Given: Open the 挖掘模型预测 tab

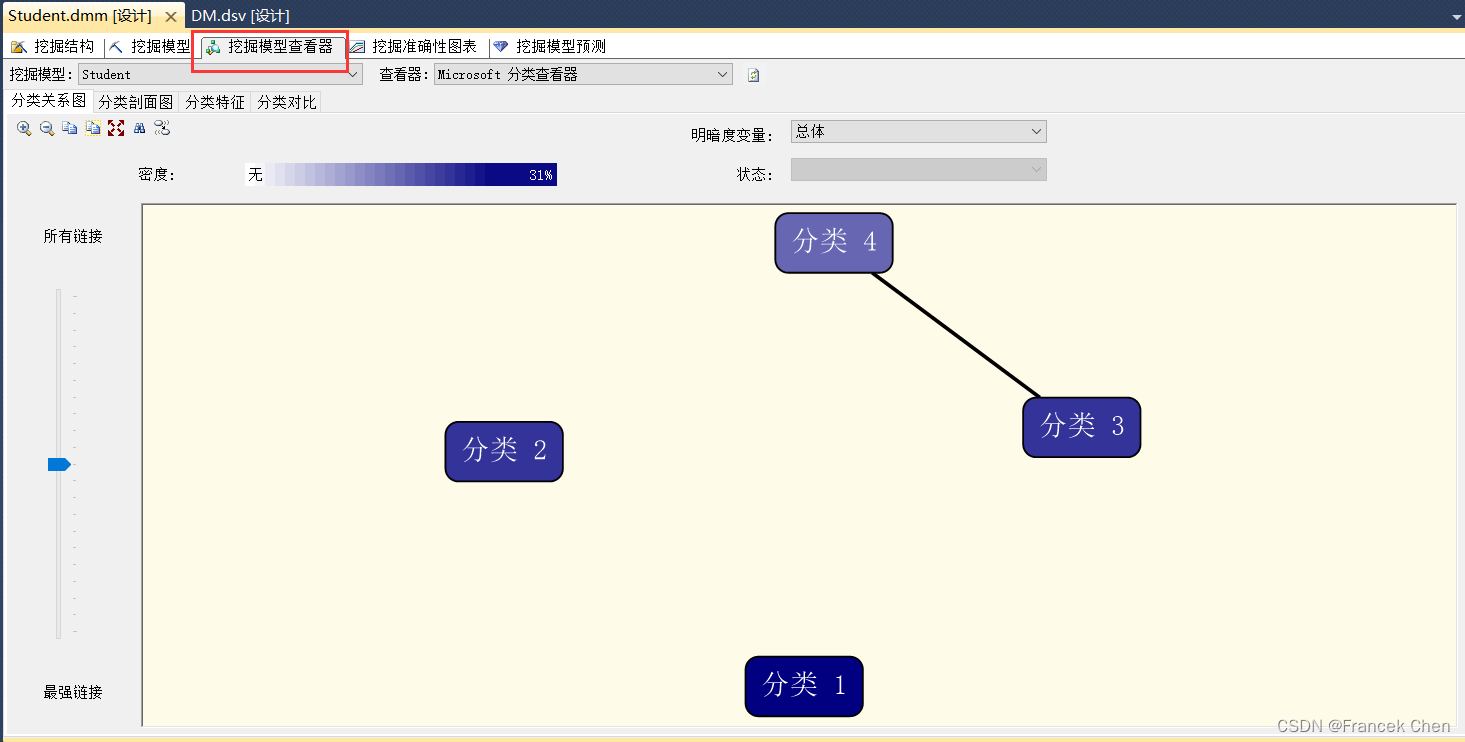Looking at the screenshot, I should [550, 46].
